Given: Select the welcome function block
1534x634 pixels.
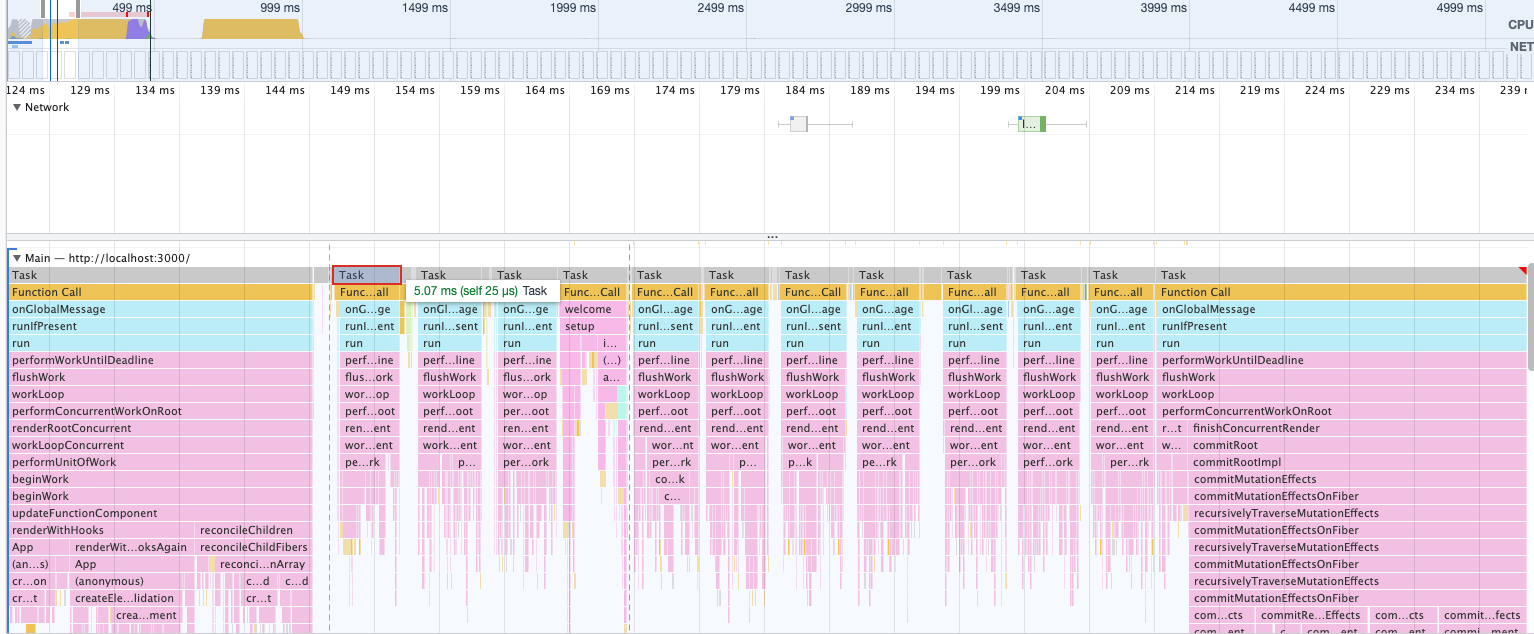Looking at the screenshot, I should point(588,309).
